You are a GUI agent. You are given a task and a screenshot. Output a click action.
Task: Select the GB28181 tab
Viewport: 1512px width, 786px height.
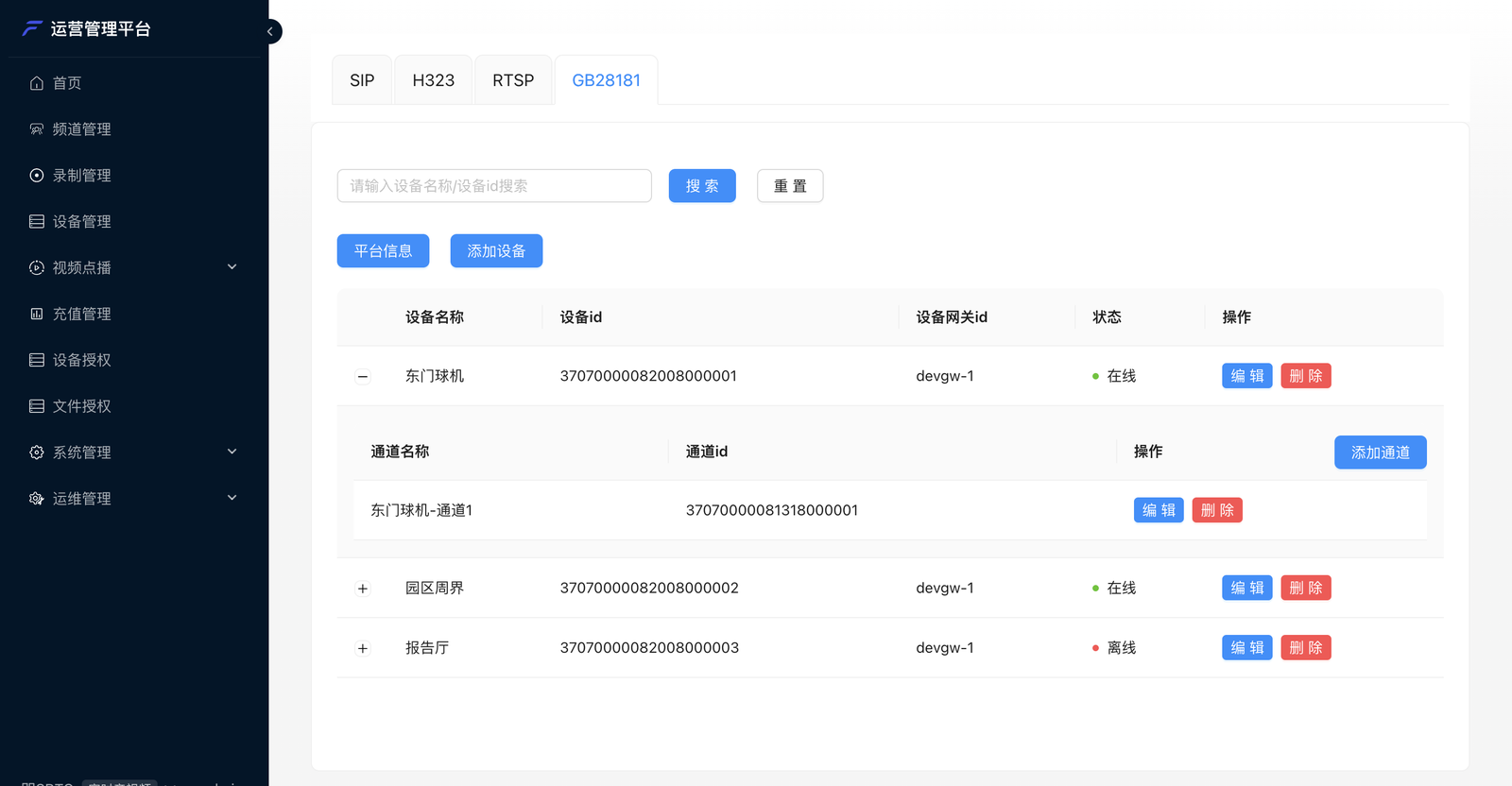pos(607,80)
